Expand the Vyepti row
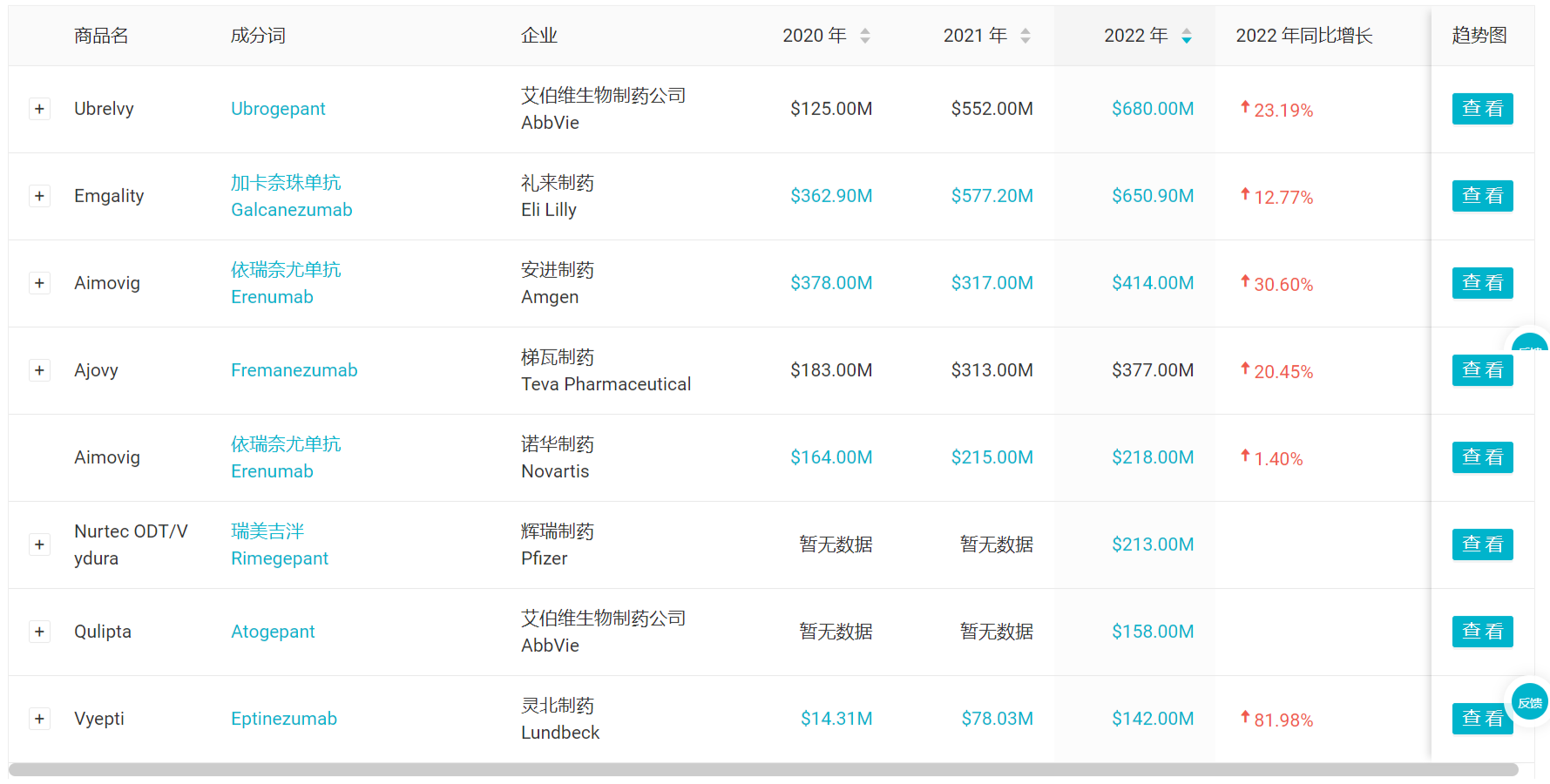The image size is (1550, 784). [x=39, y=719]
